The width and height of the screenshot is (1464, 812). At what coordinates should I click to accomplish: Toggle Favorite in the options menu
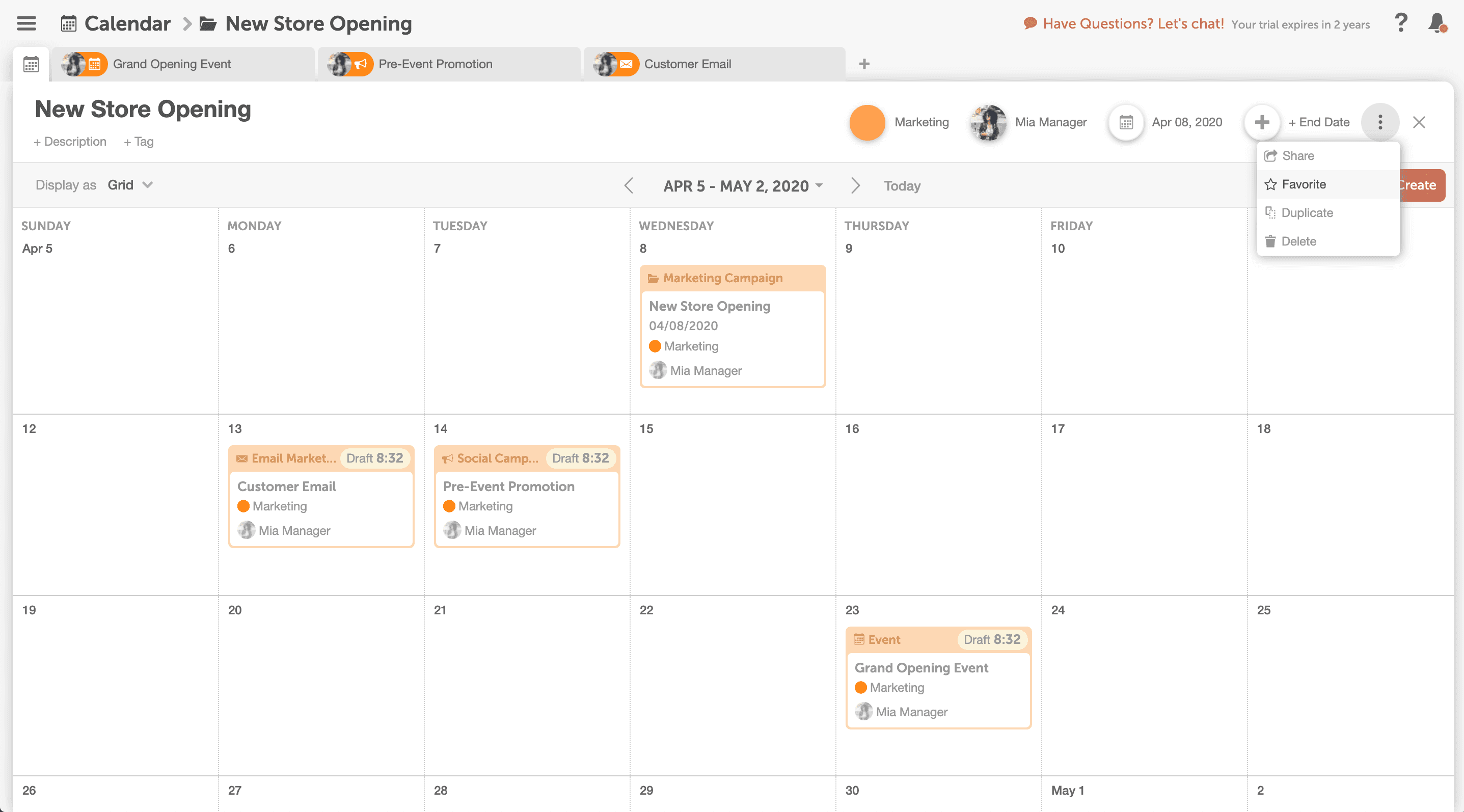point(1303,184)
